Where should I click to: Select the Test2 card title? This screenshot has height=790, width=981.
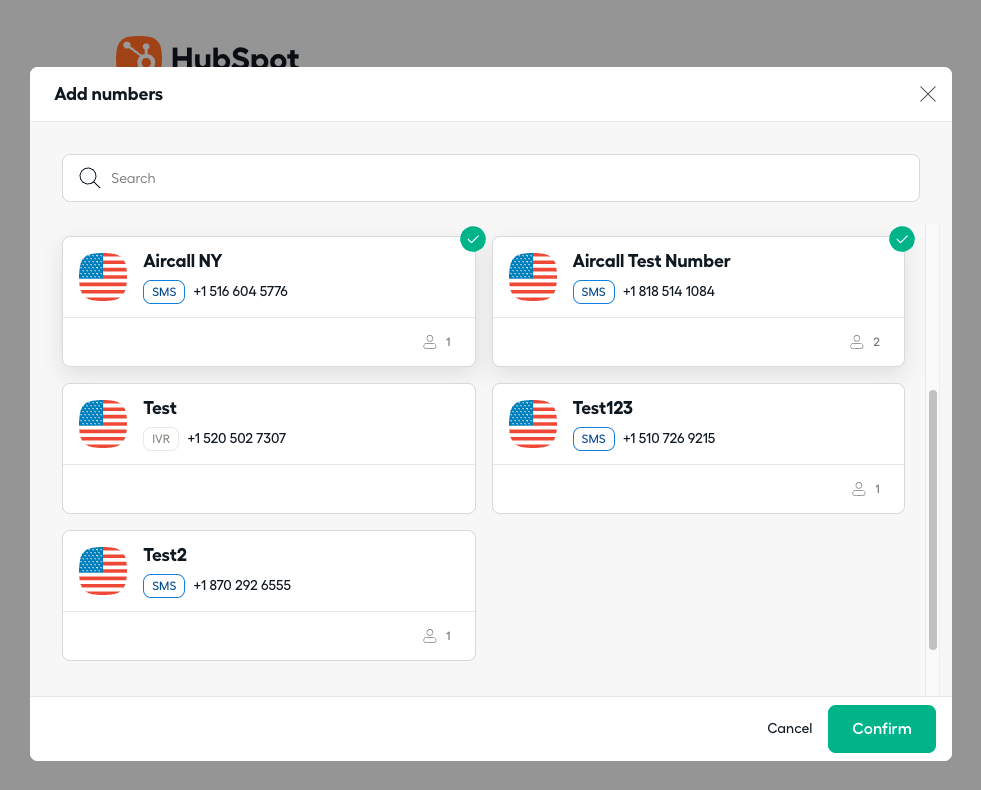(165, 555)
